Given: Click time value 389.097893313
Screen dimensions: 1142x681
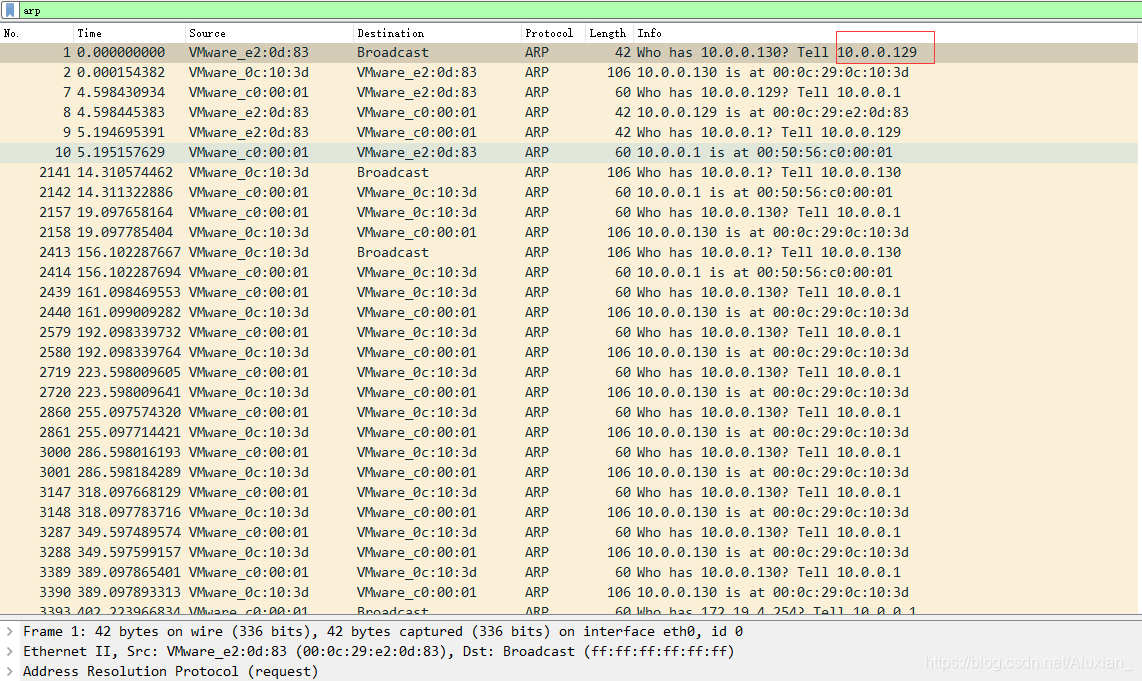Looking at the screenshot, I should (129, 593).
